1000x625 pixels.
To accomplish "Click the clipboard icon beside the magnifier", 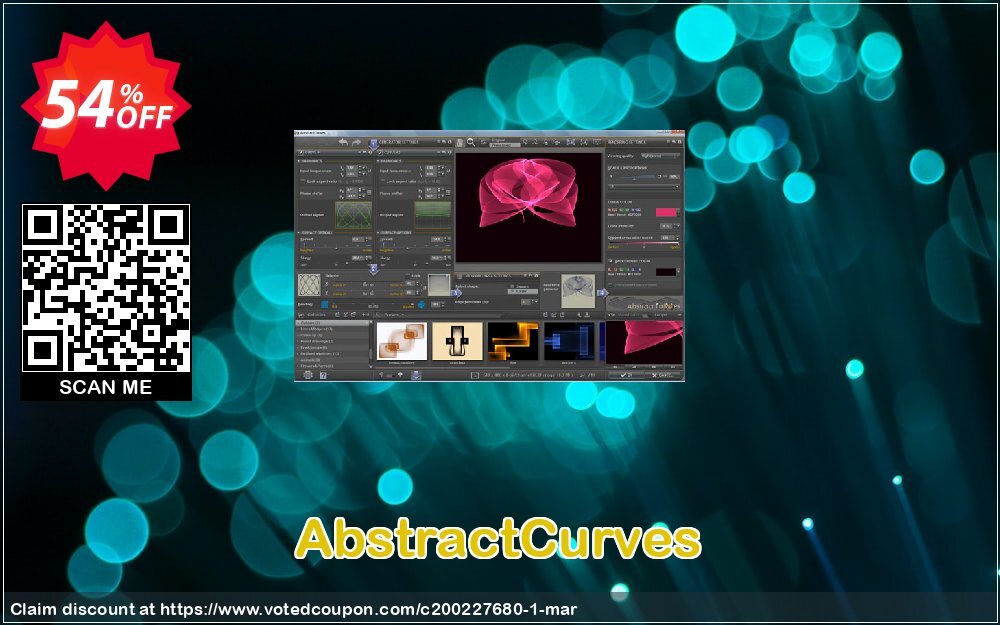I will (459, 143).
